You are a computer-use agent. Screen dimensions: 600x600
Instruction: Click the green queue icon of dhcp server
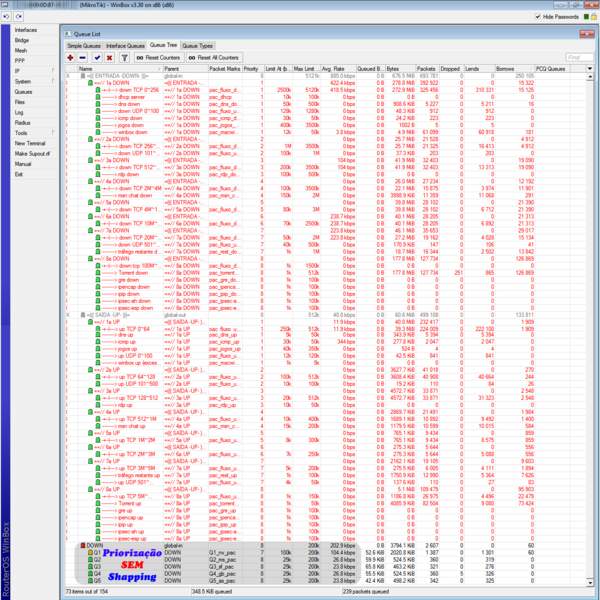[x=98, y=97]
